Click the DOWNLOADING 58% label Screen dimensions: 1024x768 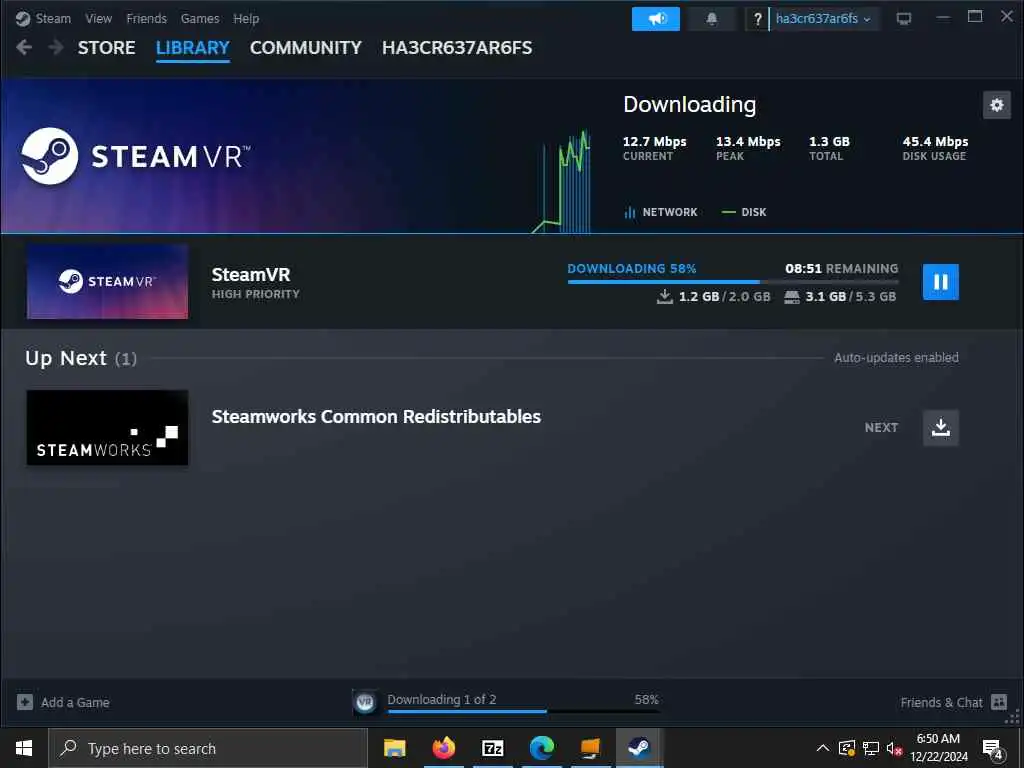632,268
